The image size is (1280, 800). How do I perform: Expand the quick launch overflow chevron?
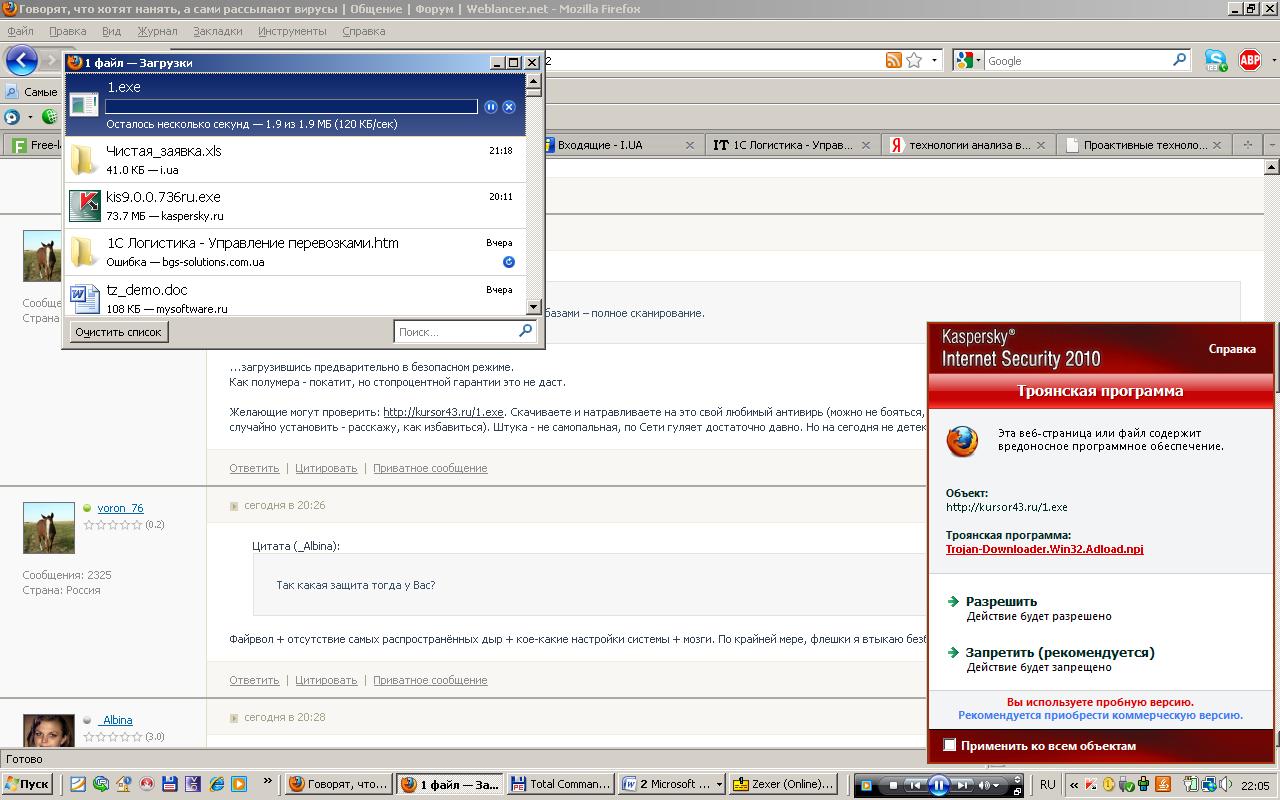coord(267,781)
